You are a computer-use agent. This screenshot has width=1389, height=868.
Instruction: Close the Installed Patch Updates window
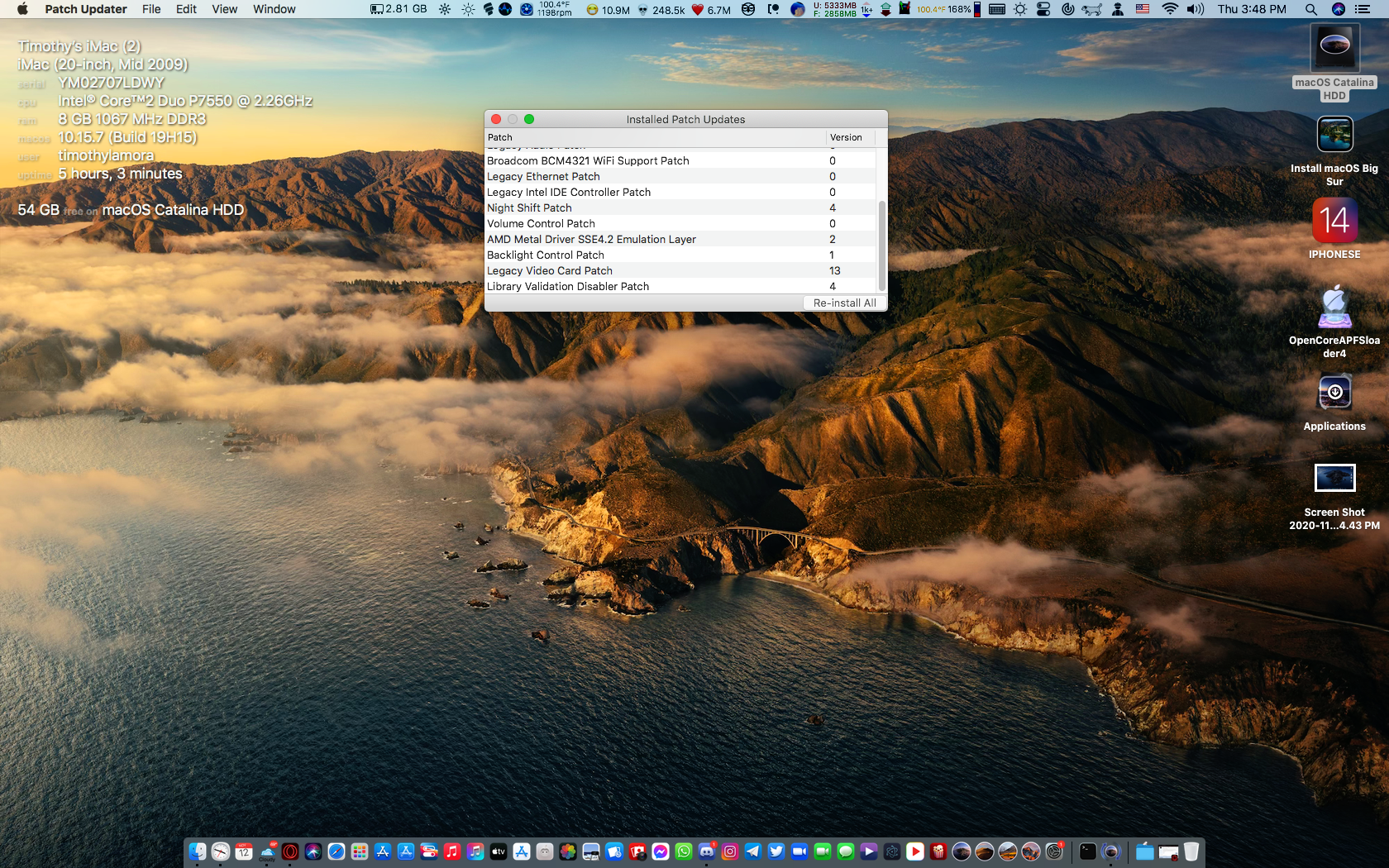pos(496,119)
